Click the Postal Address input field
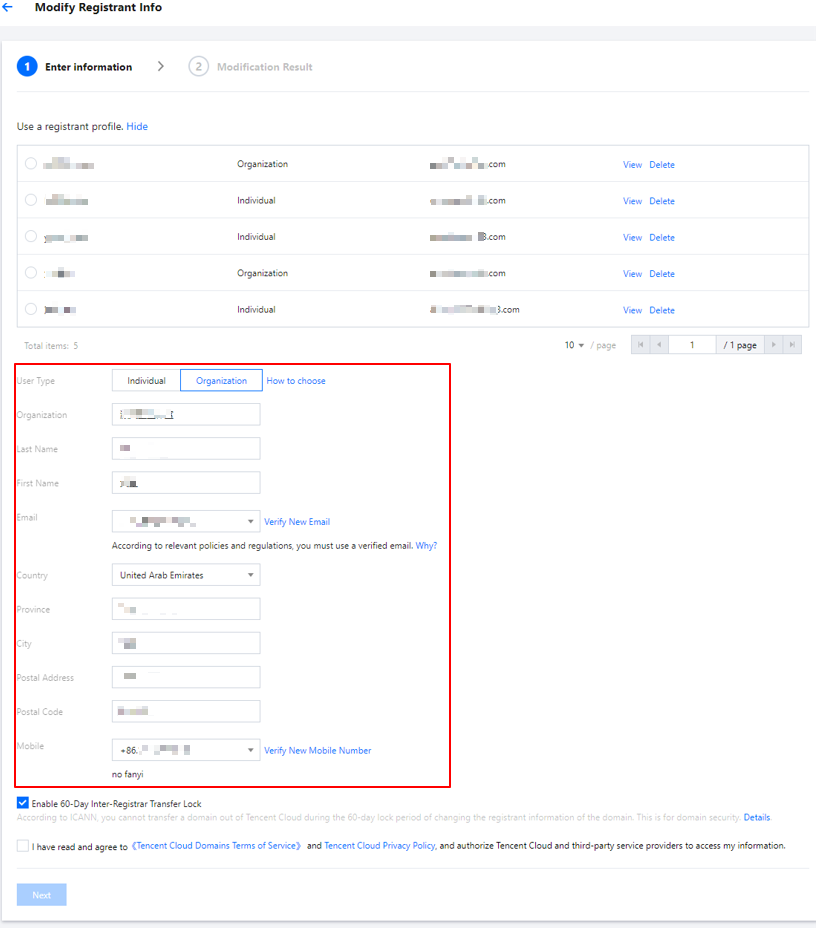823x928 pixels. coord(186,677)
